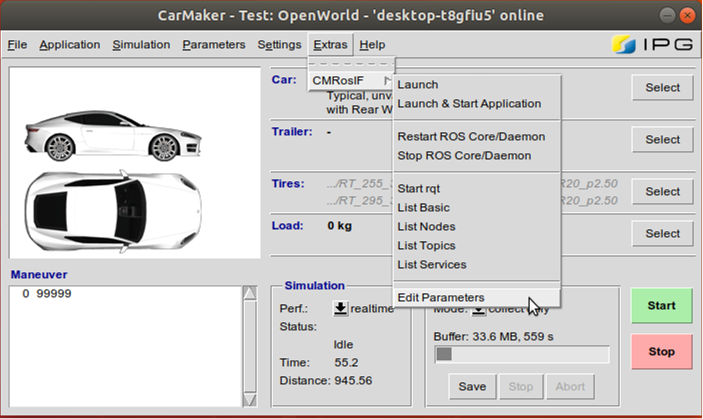Click the car top-view image
703x419 pixels.
pos(113,211)
